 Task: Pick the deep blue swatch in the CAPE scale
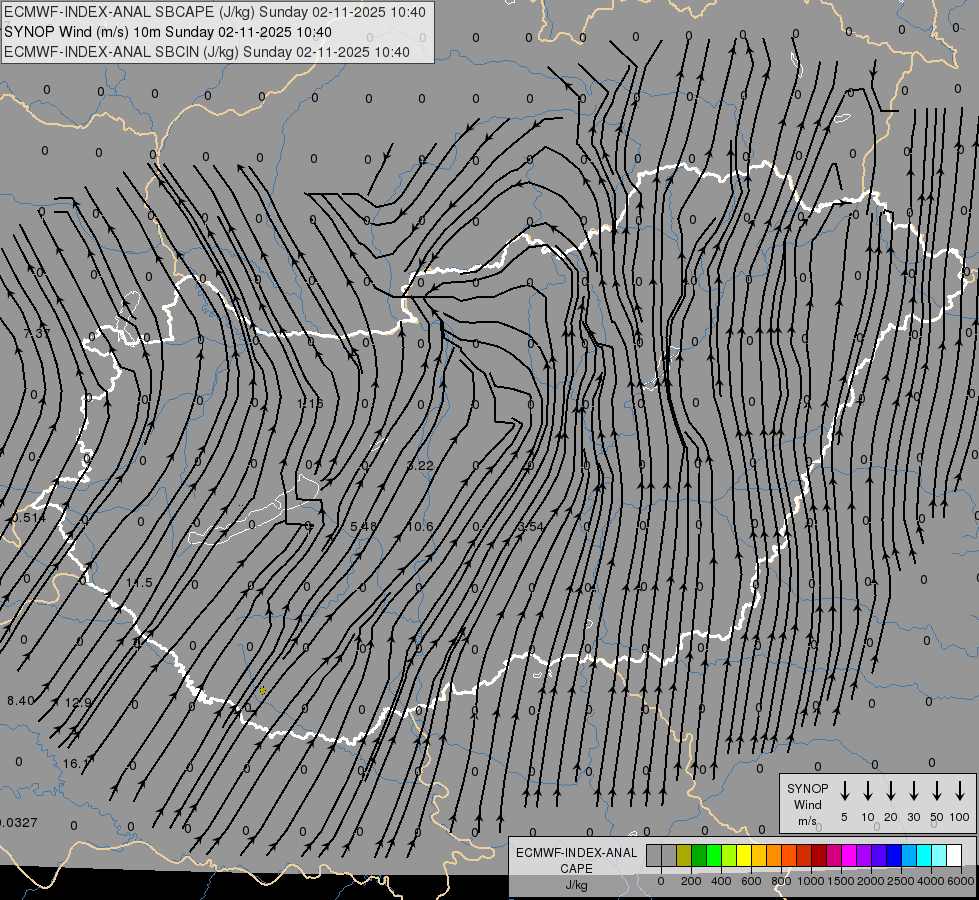[x=895, y=855]
